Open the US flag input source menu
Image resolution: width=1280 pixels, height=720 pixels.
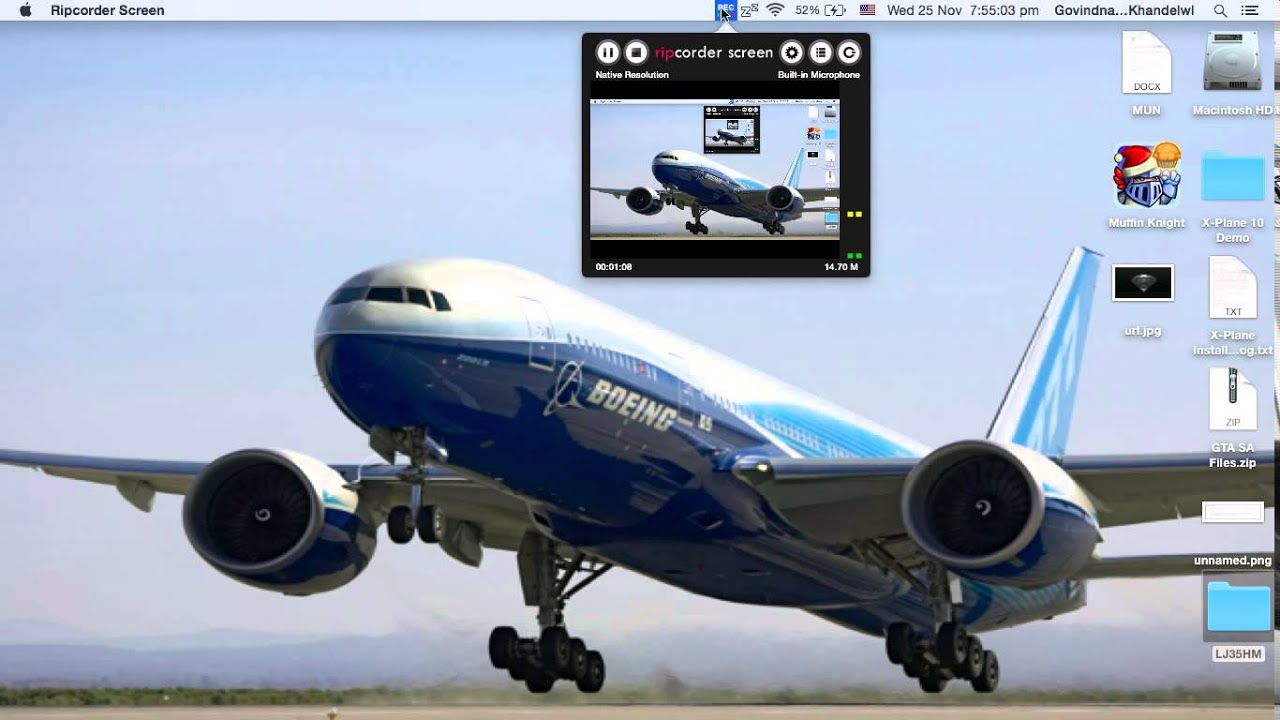(x=867, y=10)
